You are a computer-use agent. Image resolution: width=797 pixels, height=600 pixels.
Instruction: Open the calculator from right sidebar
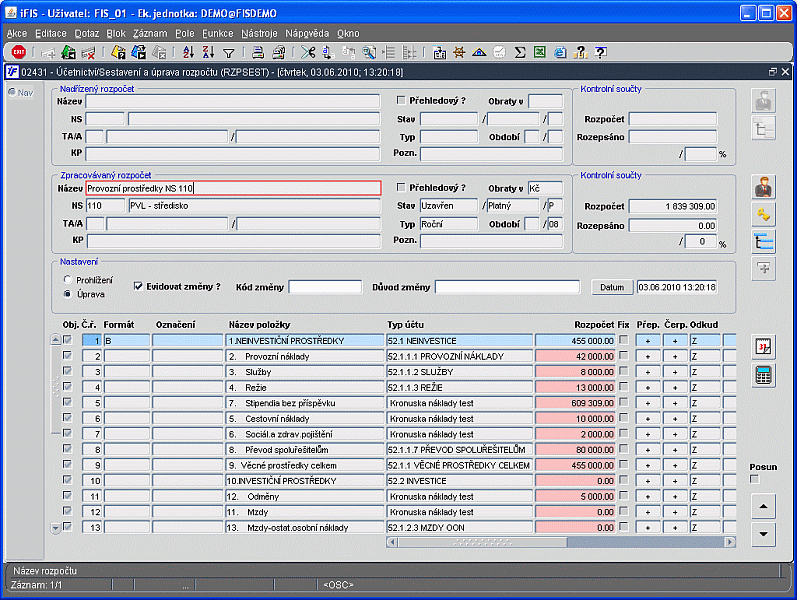point(764,375)
